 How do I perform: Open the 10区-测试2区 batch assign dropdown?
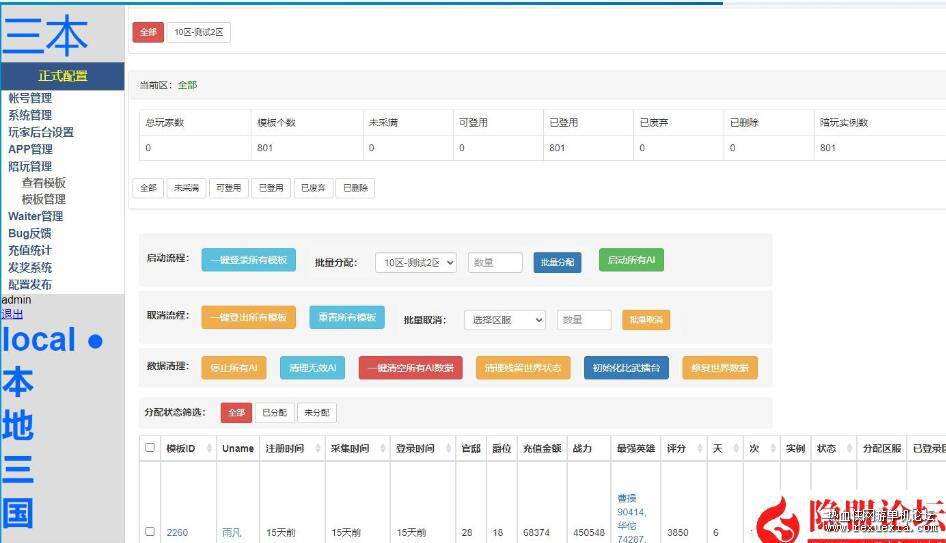(416, 262)
